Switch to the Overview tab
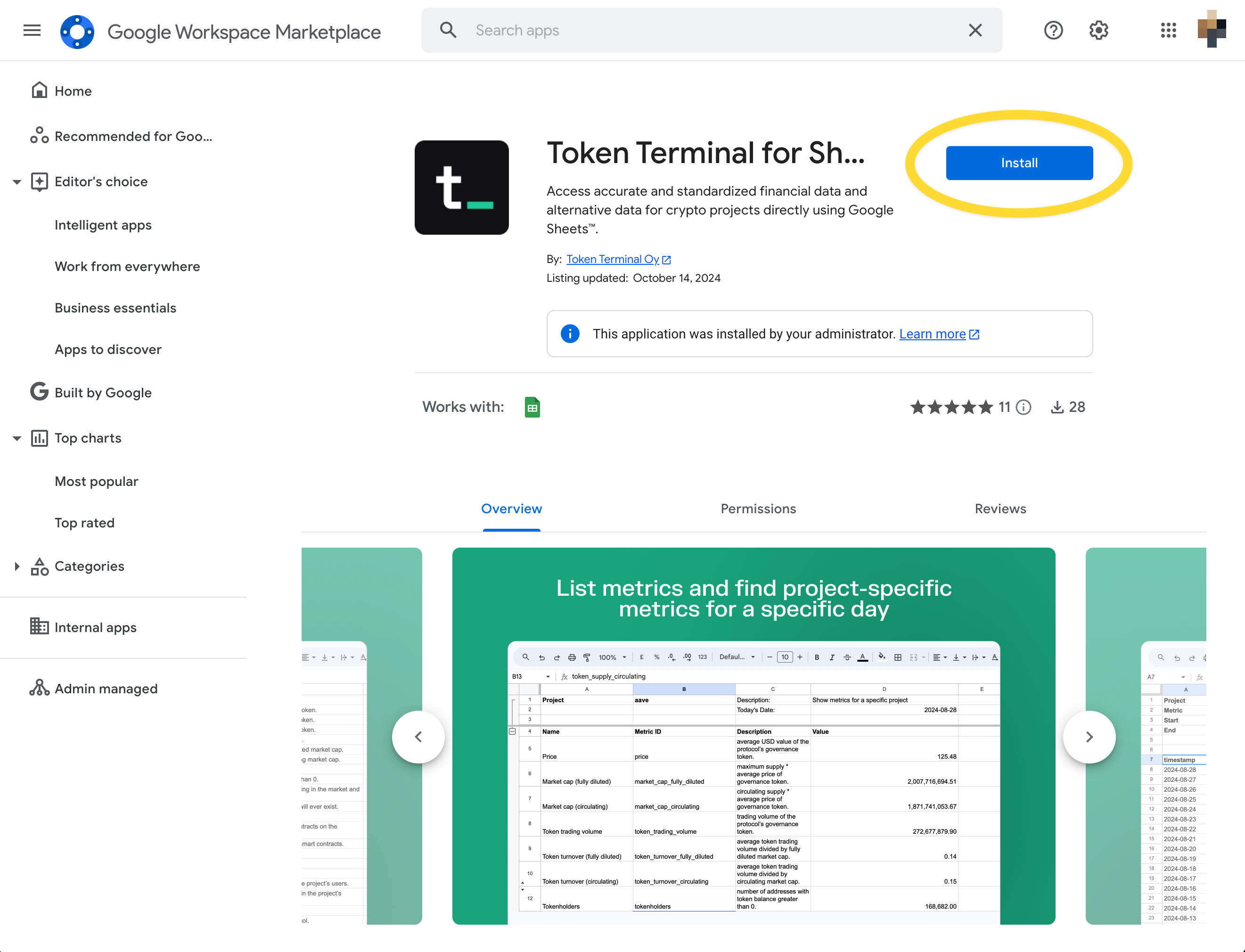1245x952 pixels. pyautogui.click(x=511, y=509)
